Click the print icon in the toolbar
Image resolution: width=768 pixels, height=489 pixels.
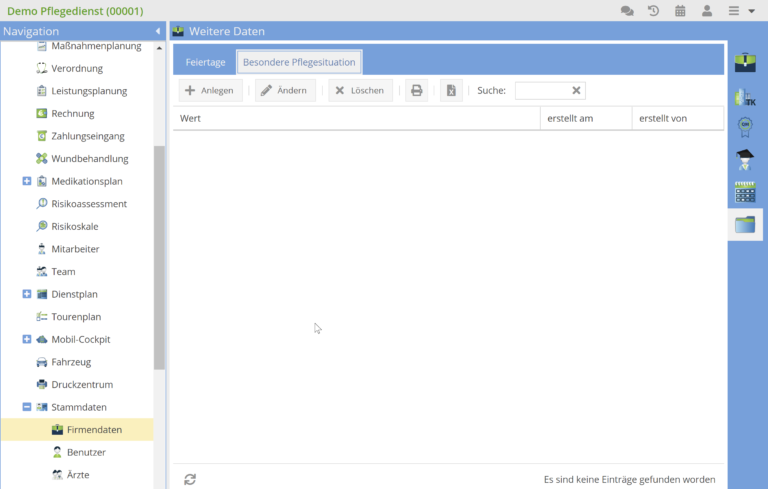point(417,91)
